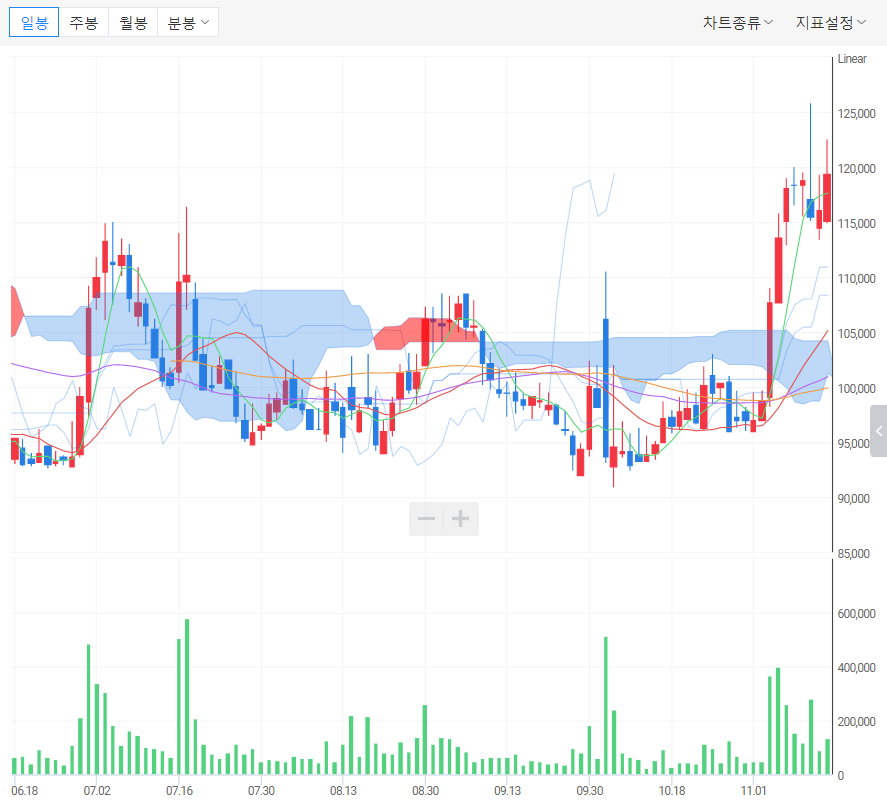Click the 90,000 price axis label
Image resolution: width=887 pixels, height=808 pixels.
(x=854, y=498)
